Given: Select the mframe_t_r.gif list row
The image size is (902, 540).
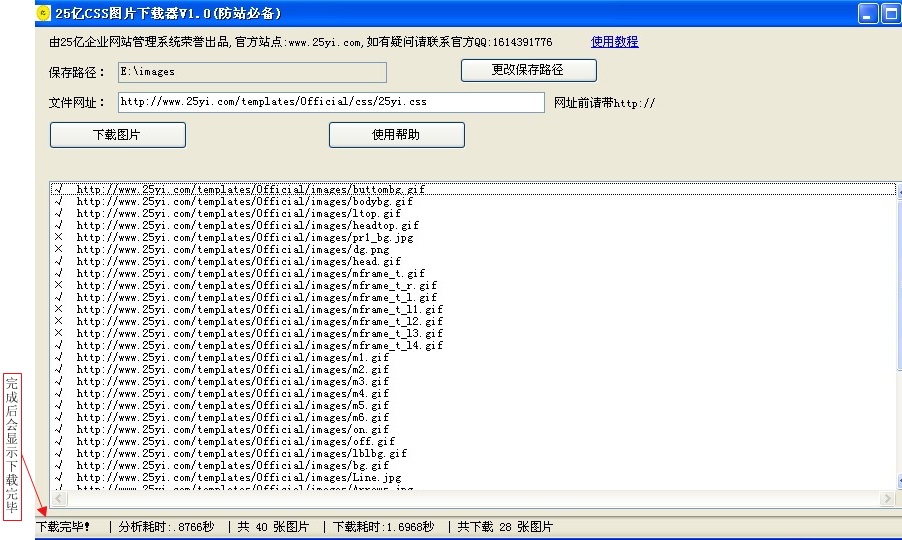Looking at the screenshot, I should (473, 286).
